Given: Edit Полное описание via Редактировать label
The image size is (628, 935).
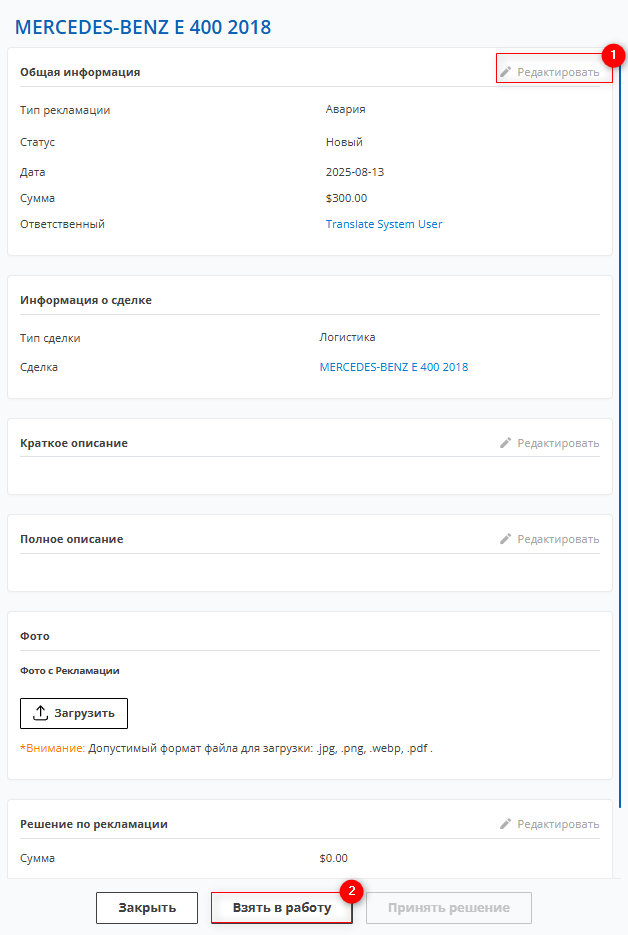Looking at the screenshot, I should [558, 539].
